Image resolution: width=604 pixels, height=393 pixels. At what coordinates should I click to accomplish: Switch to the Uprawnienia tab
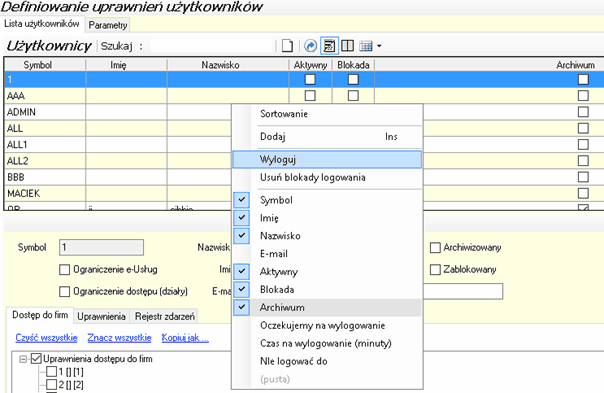(x=101, y=317)
